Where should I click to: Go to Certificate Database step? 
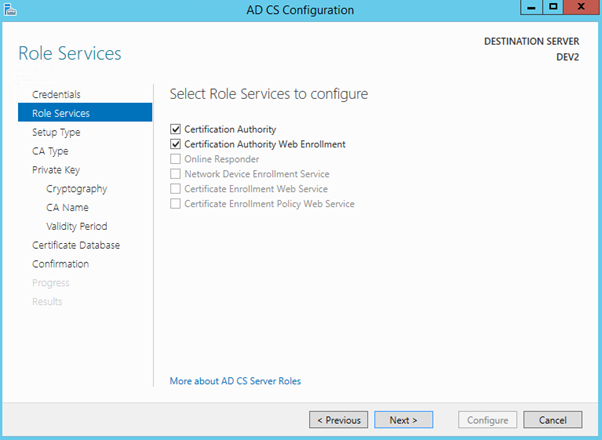pyautogui.click(x=76, y=245)
